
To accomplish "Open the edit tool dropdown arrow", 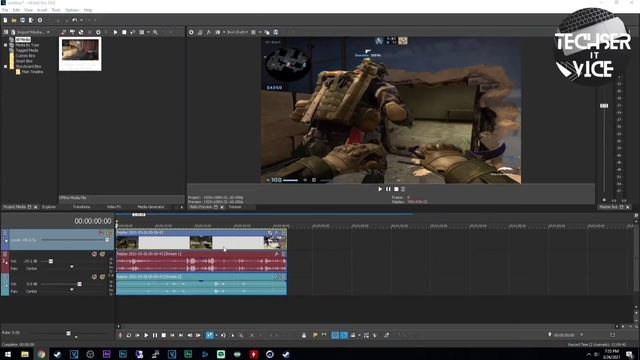I will point(216,335).
